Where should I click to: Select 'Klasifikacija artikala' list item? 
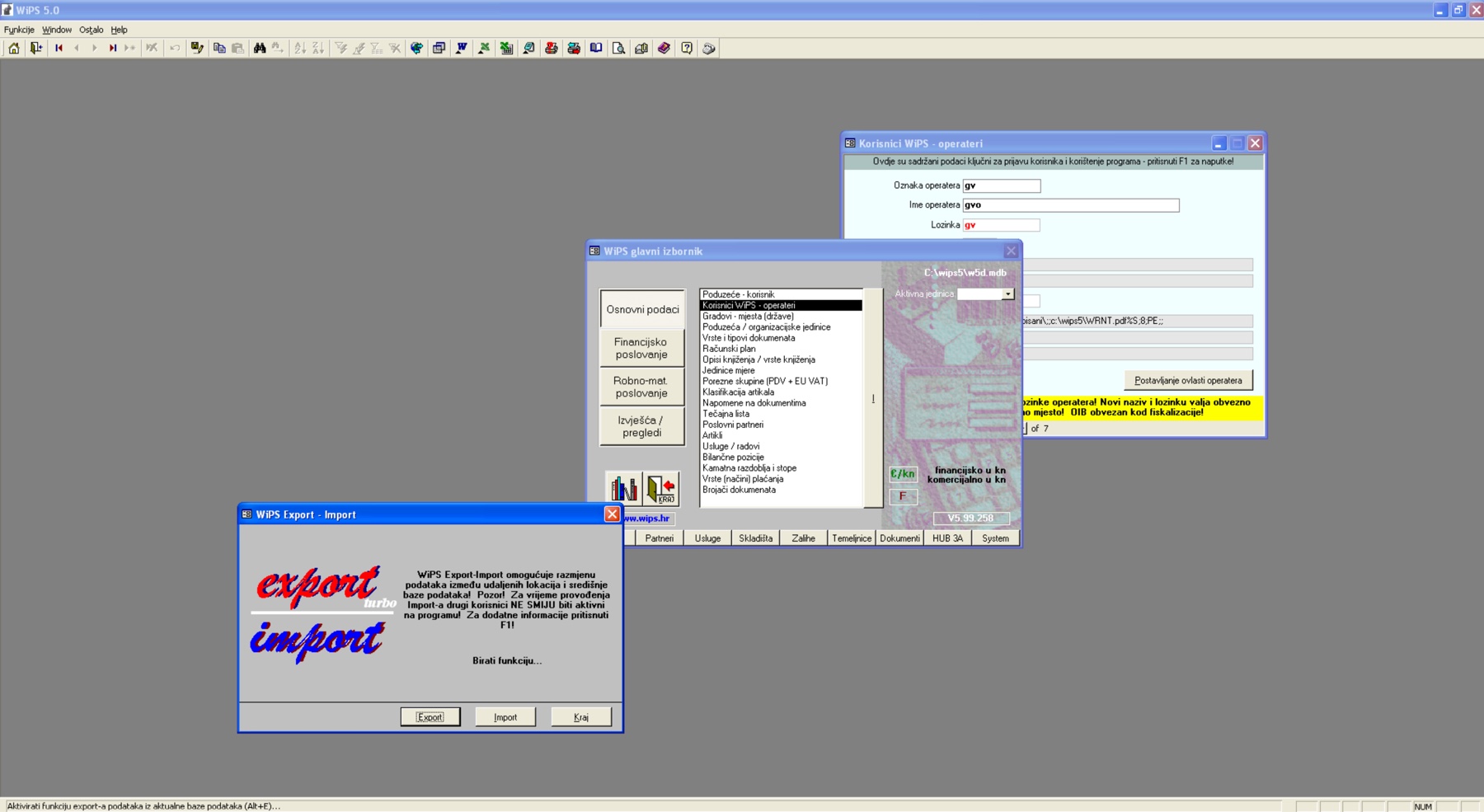click(781, 392)
